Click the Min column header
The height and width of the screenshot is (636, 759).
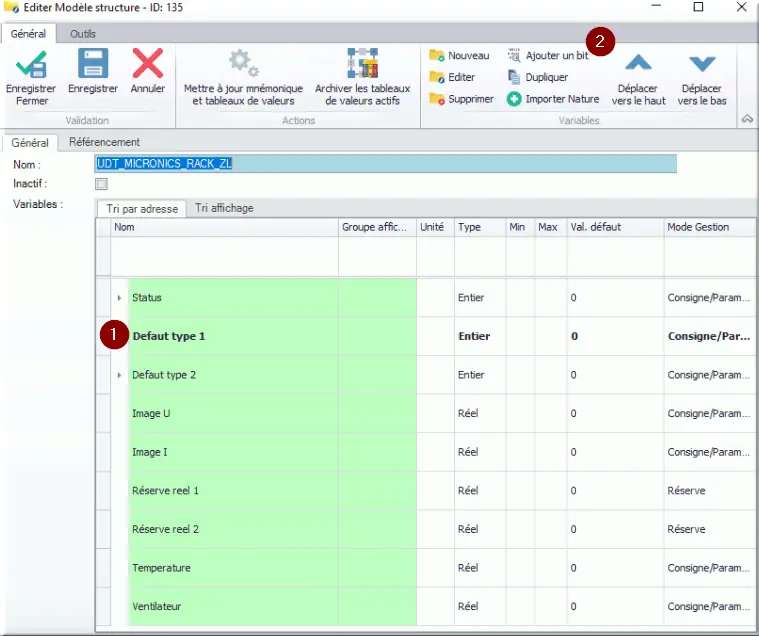[520, 227]
